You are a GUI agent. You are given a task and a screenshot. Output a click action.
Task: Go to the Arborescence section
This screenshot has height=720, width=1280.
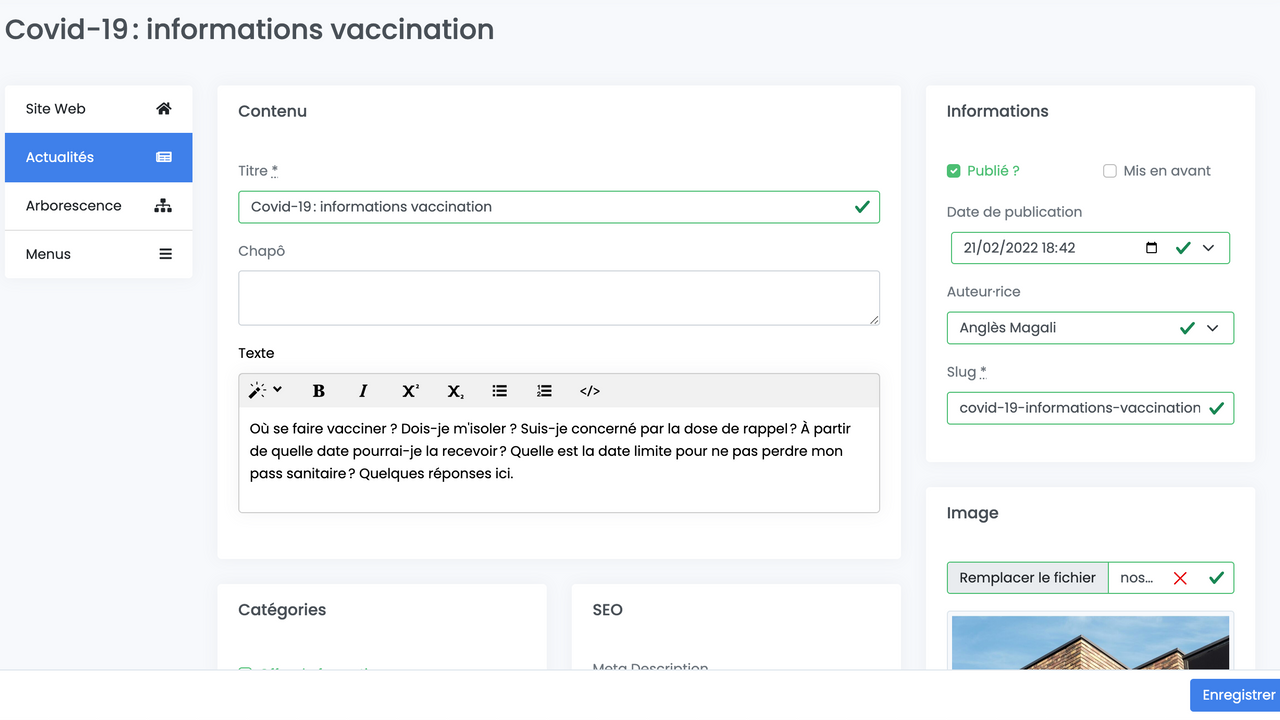click(x=98, y=206)
